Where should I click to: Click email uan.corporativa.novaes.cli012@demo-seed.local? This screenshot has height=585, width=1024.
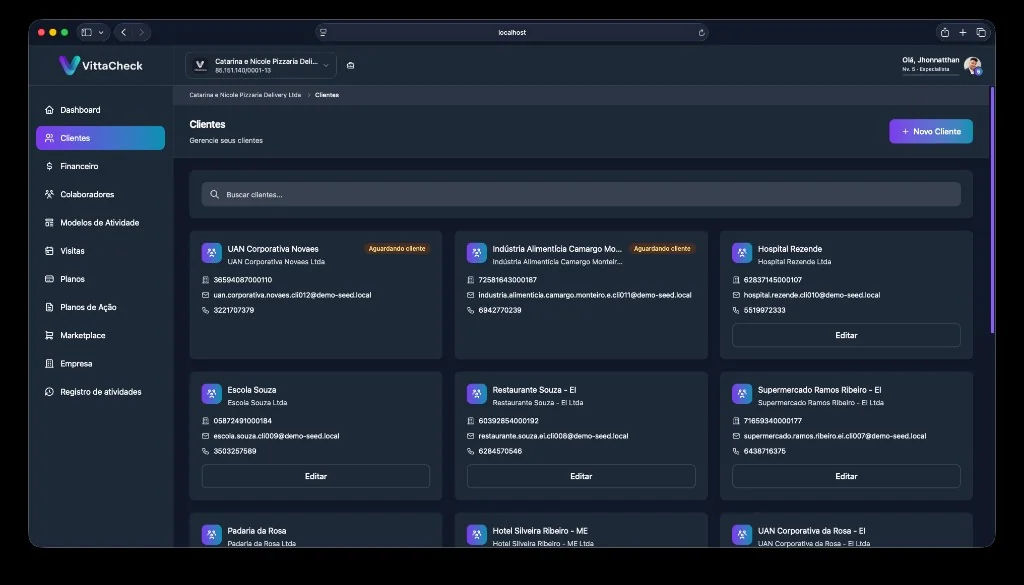coord(292,295)
